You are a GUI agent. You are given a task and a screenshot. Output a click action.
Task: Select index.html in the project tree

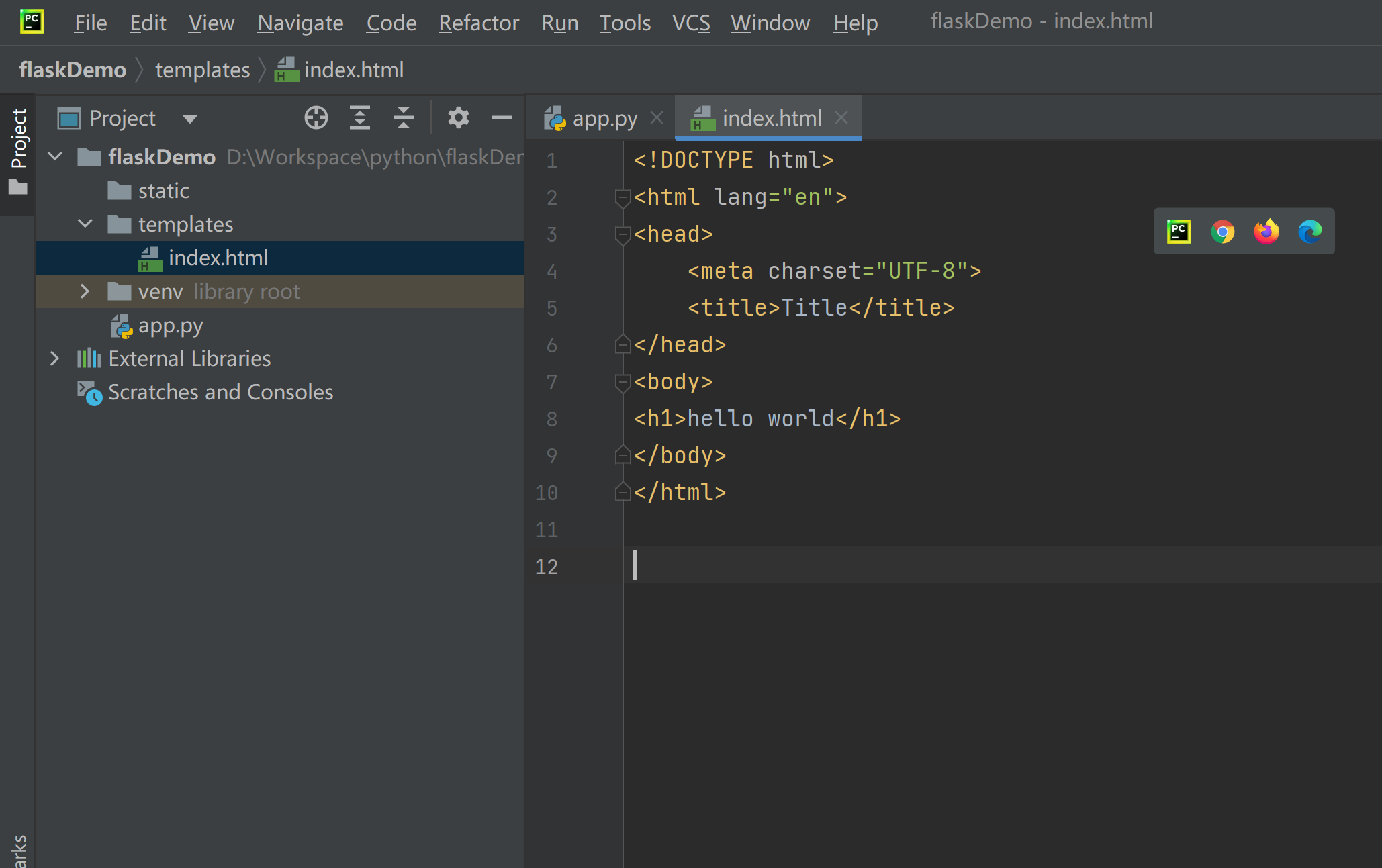[x=279, y=258]
